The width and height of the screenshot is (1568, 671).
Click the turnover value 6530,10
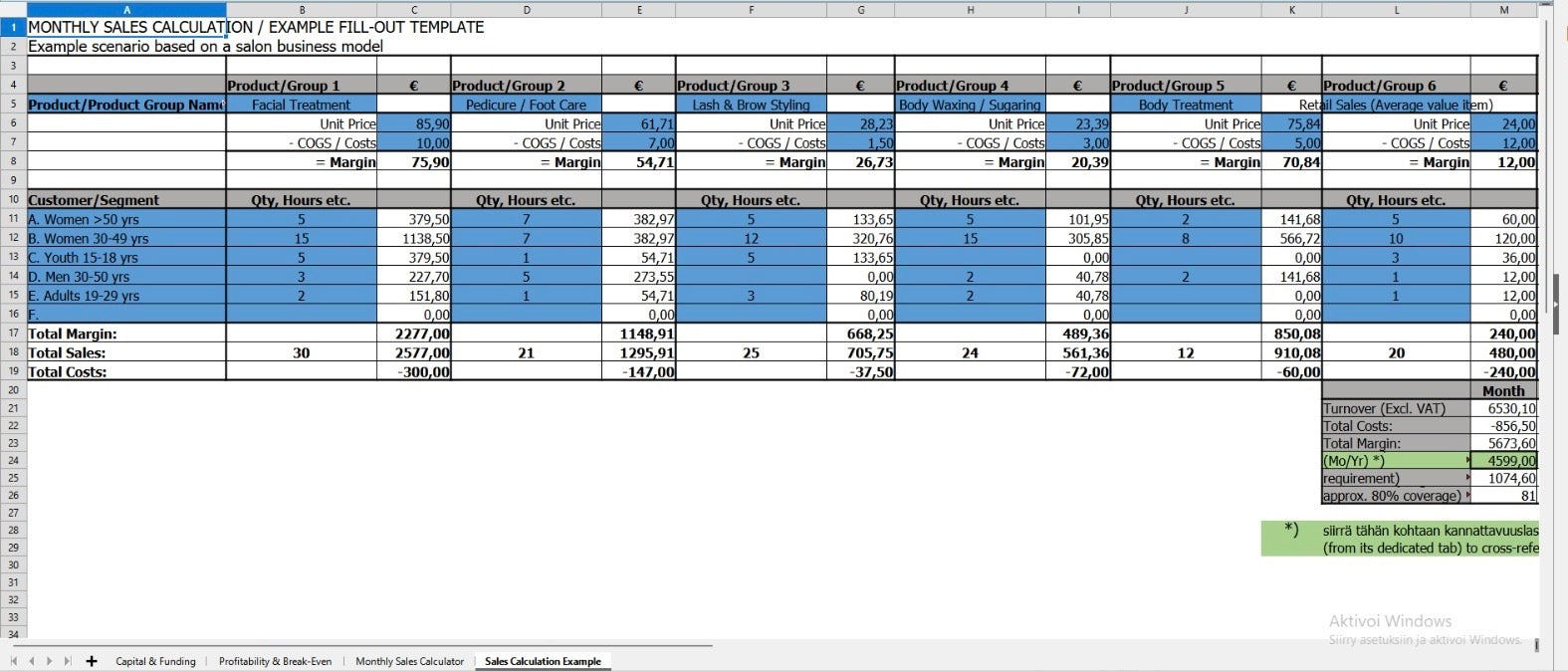pos(1503,408)
